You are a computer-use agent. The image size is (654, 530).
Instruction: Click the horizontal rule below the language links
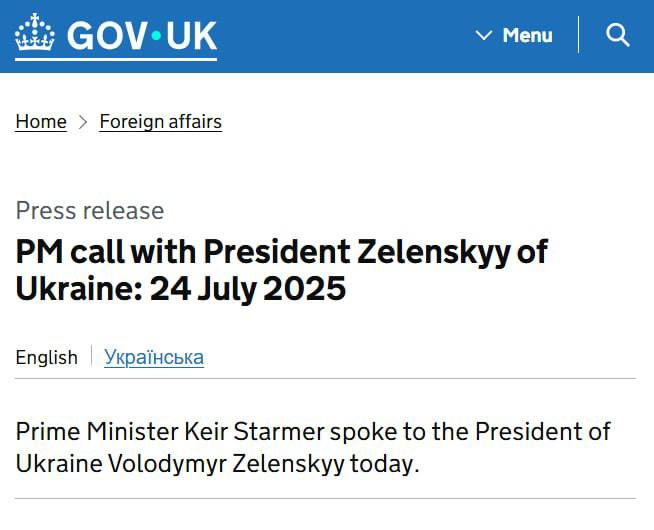[x=325, y=379]
